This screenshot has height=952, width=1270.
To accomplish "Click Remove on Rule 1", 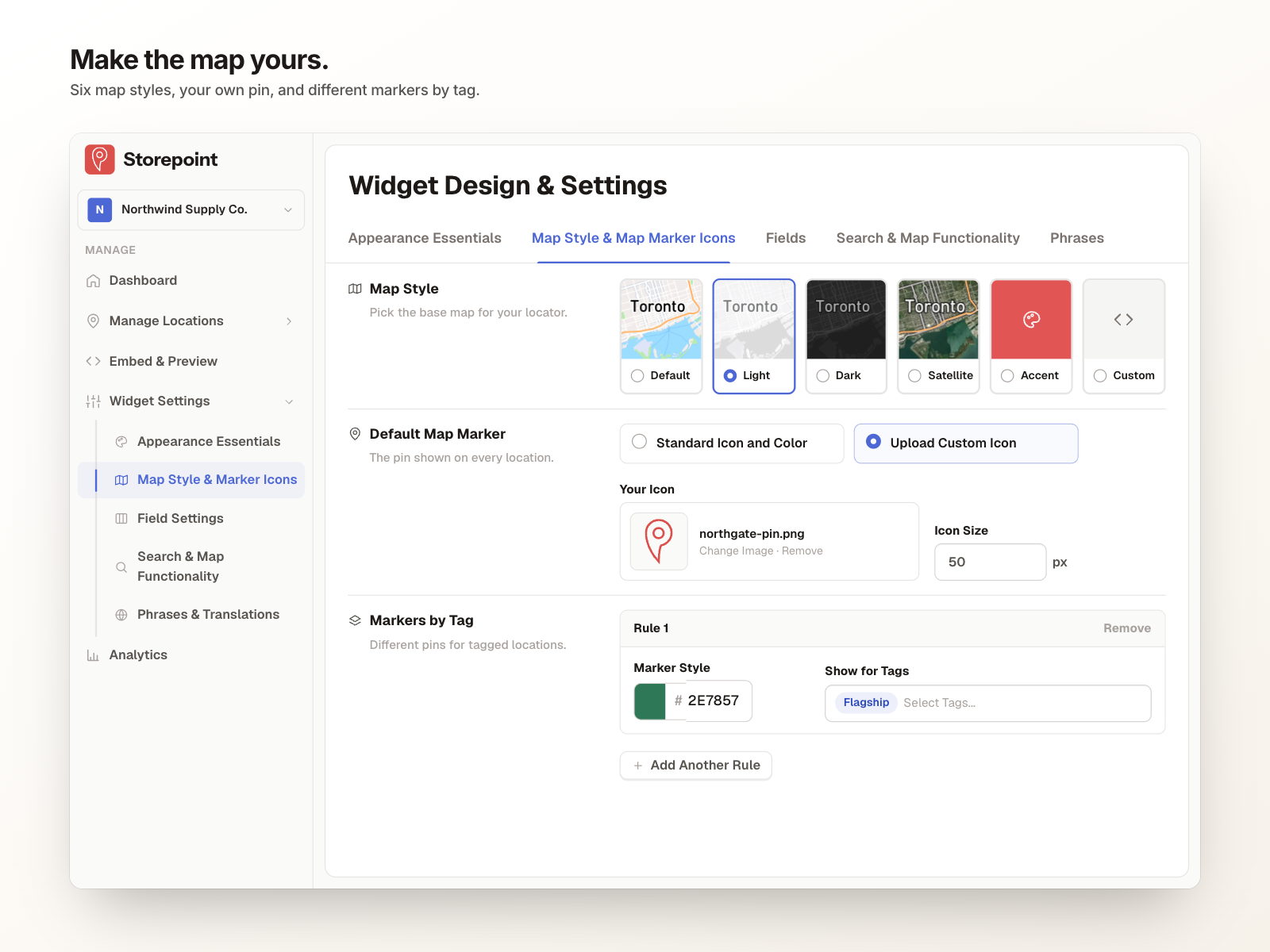I will (1127, 628).
